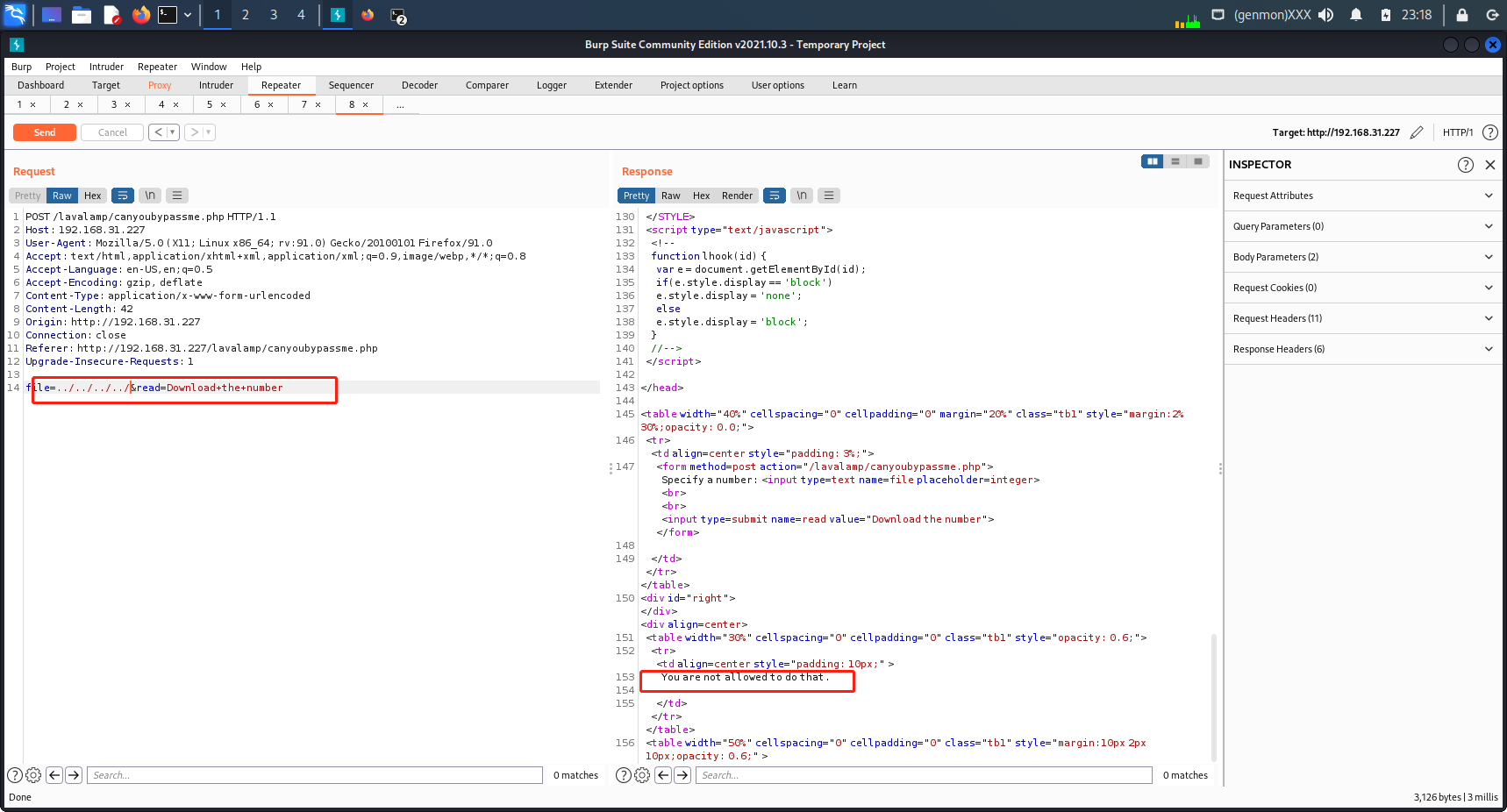The image size is (1507, 812).
Task: Open the notifications bell icon
Action: pyautogui.click(x=1356, y=15)
